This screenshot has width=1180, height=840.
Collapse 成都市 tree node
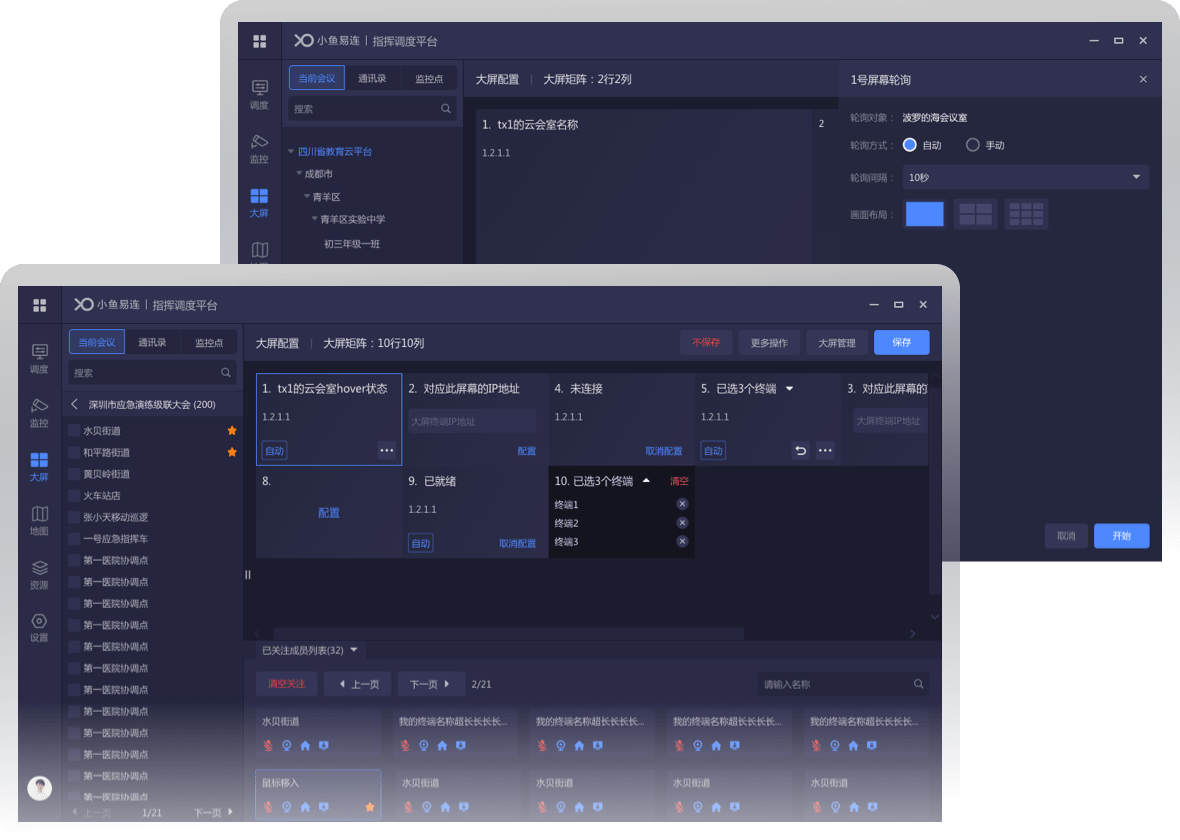299,173
